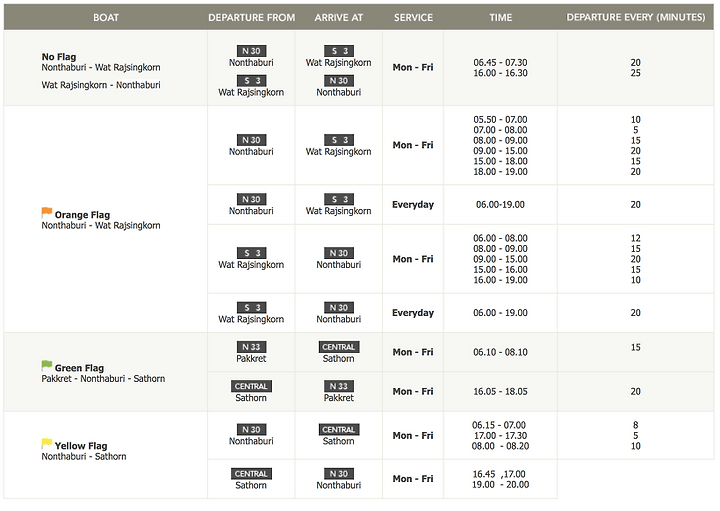Click the CENTRAL departure badge in the 19.00 - 20.00 row
The width and height of the screenshot is (720, 511).
pos(251,474)
